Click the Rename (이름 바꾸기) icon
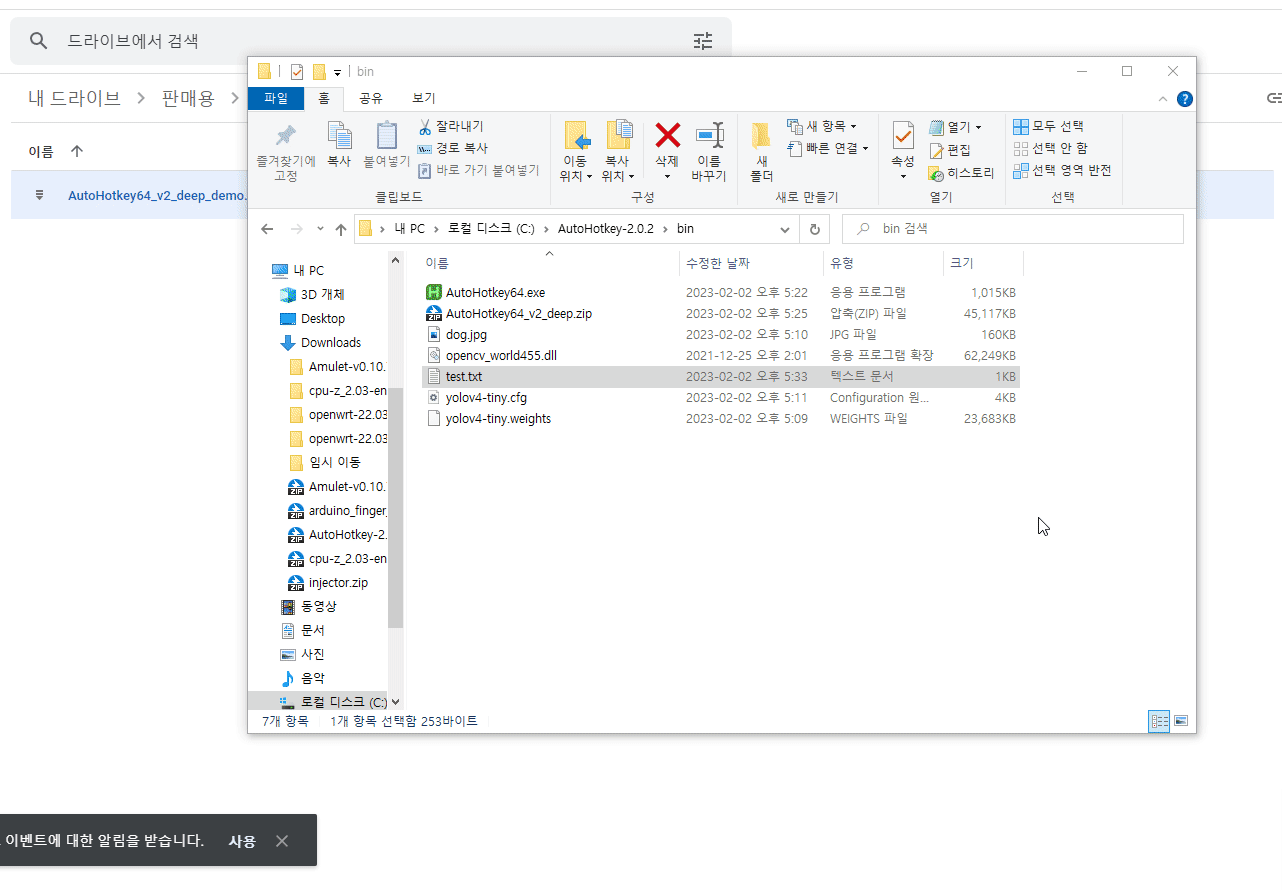This screenshot has height=890, width=1282. point(709,135)
